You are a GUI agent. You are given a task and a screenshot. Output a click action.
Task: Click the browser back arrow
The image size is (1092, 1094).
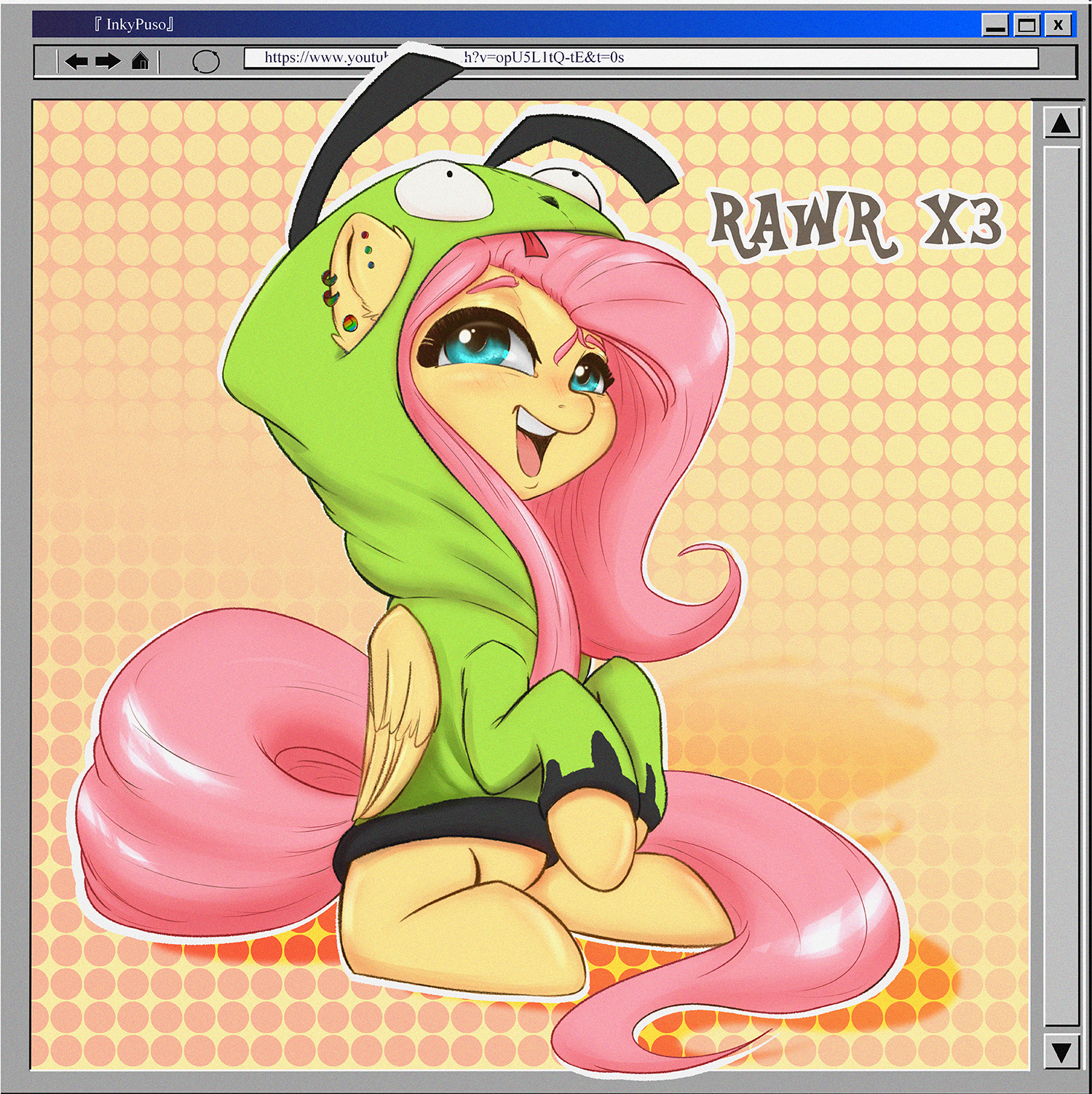[x=76, y=61]
